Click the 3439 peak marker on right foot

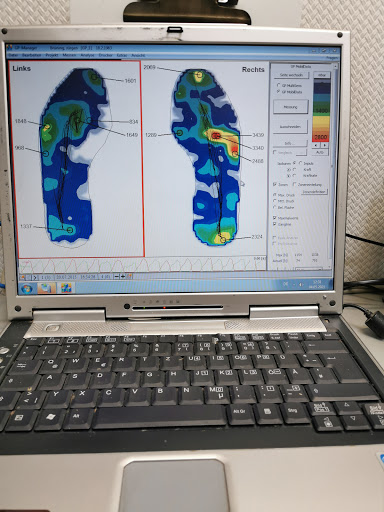pyautogui.click(x=215, y=135)
